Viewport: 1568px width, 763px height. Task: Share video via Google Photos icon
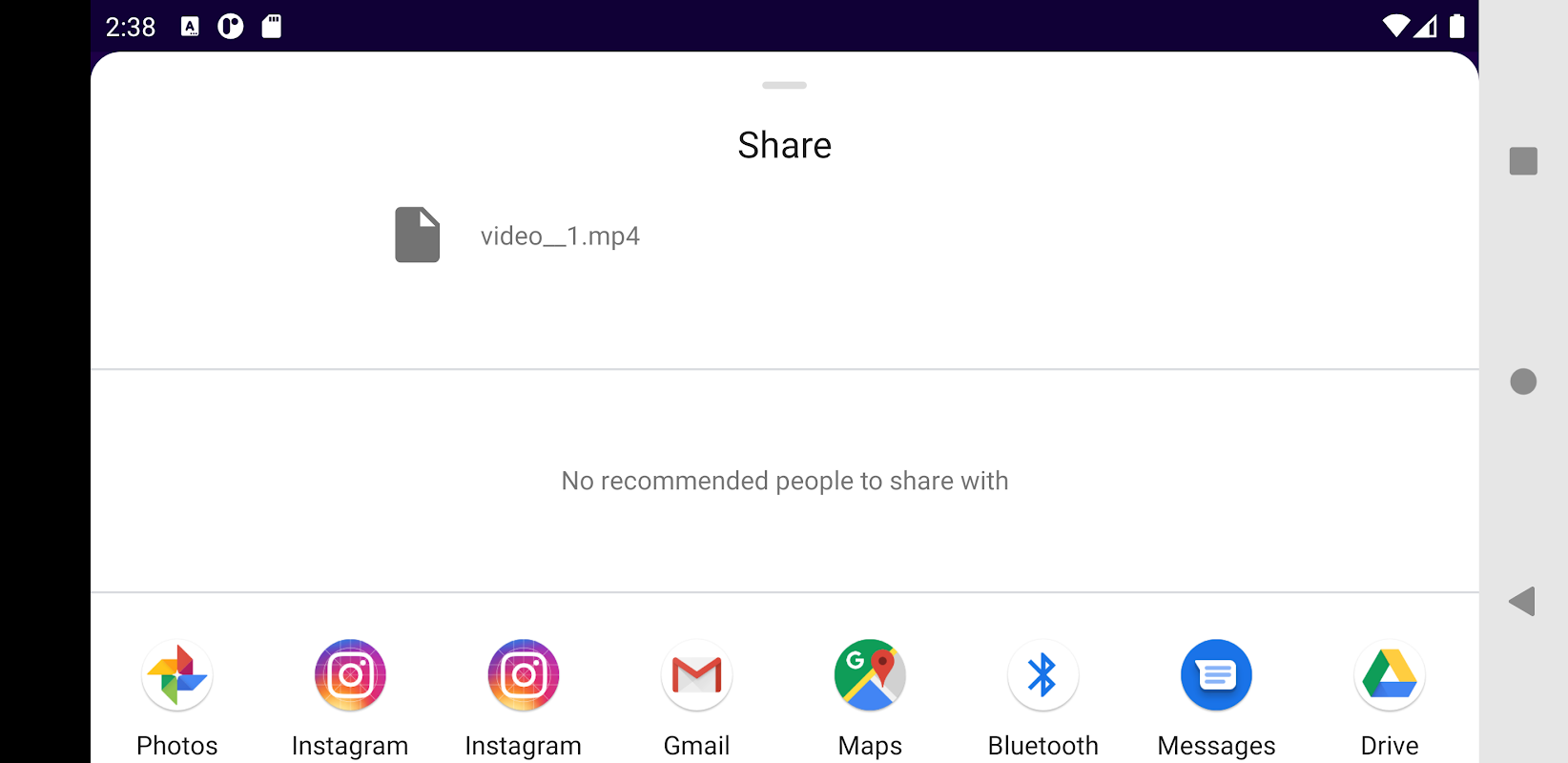177,675
